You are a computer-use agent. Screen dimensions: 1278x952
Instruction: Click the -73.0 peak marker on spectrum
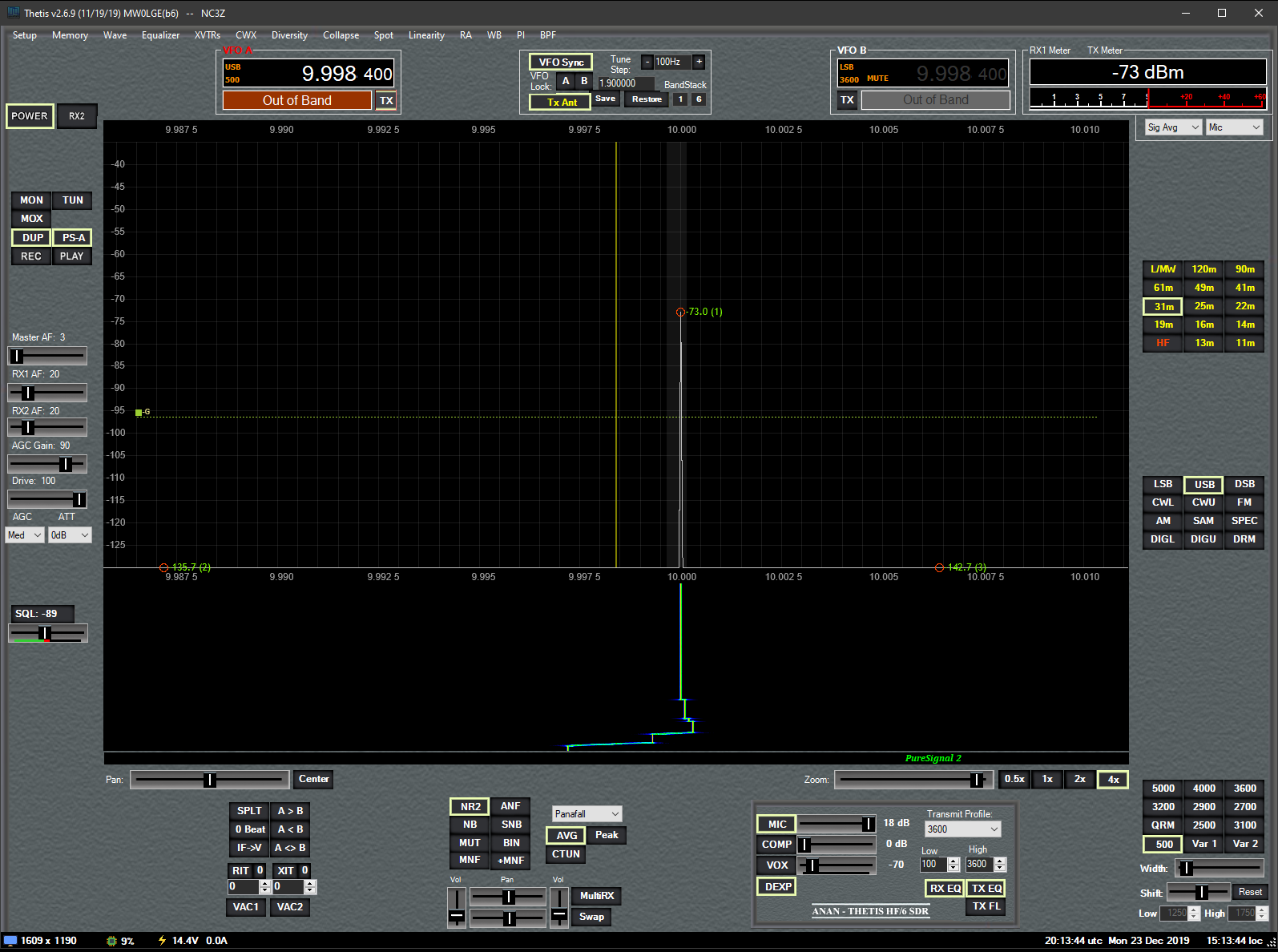tap(680, 313)
